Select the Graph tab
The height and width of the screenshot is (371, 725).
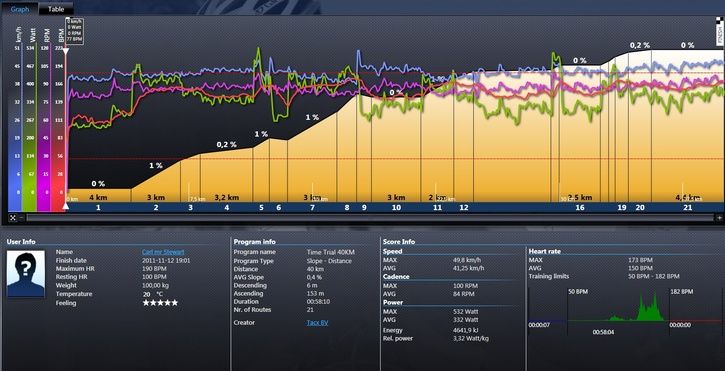(19, 9)
